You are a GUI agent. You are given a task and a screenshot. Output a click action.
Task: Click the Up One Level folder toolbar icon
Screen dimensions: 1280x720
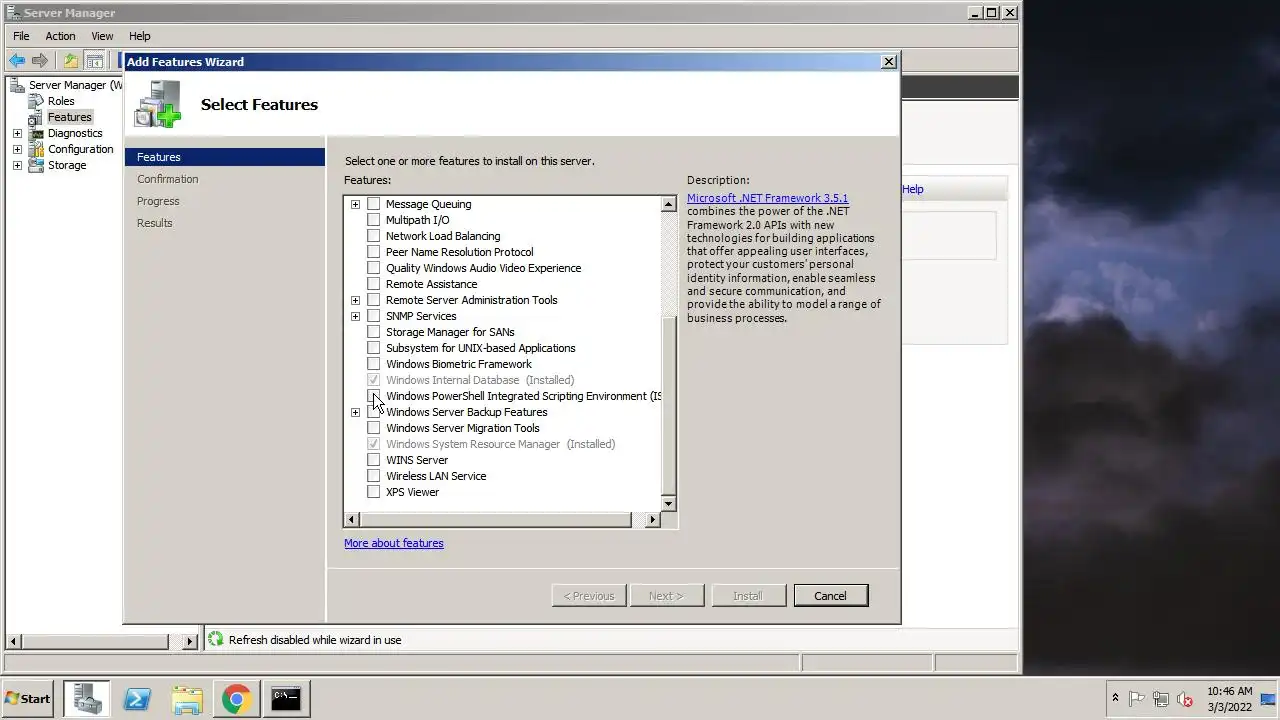point(70,61)
